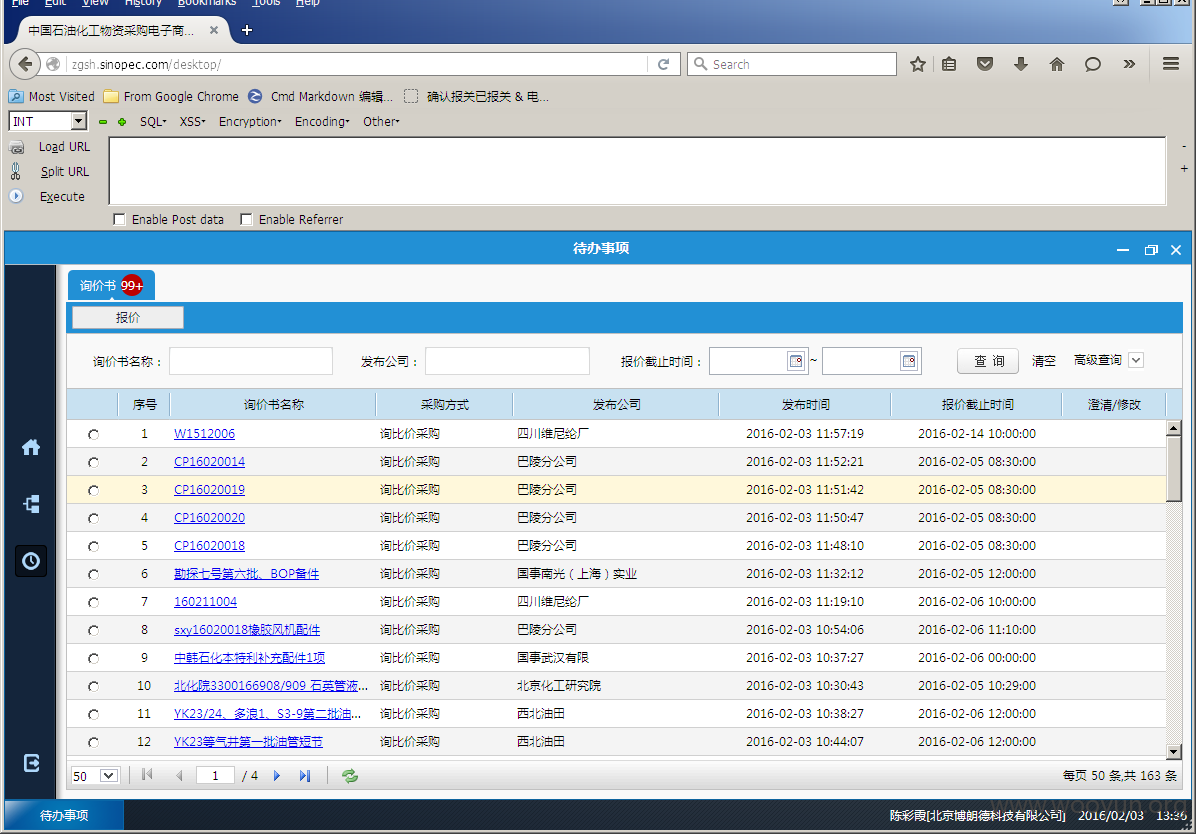The image size is (1196, 834).
Task: Click the HackBar green minus icon
Action: (x=103, y=122)
